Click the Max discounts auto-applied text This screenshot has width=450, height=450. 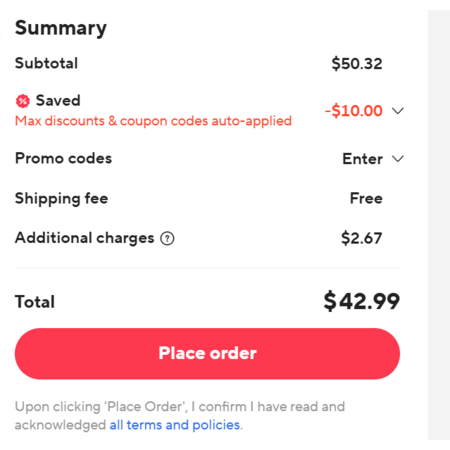153,121
